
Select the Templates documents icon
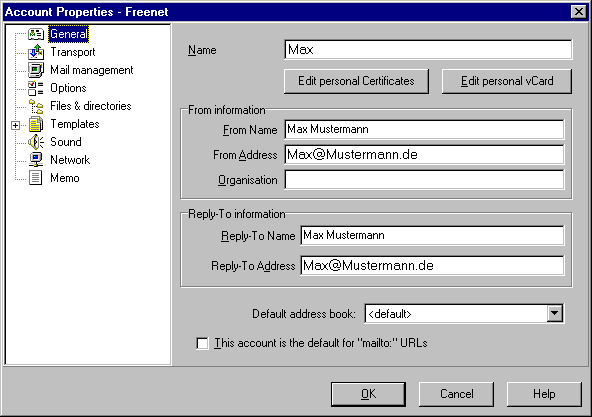coord(36,124)
